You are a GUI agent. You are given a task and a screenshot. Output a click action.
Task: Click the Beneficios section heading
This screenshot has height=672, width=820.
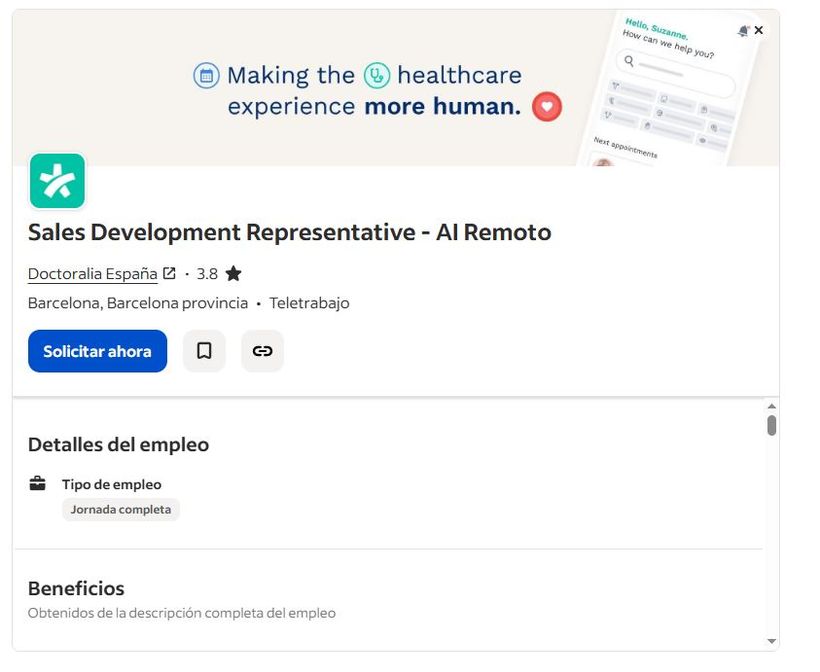[76, 588]
